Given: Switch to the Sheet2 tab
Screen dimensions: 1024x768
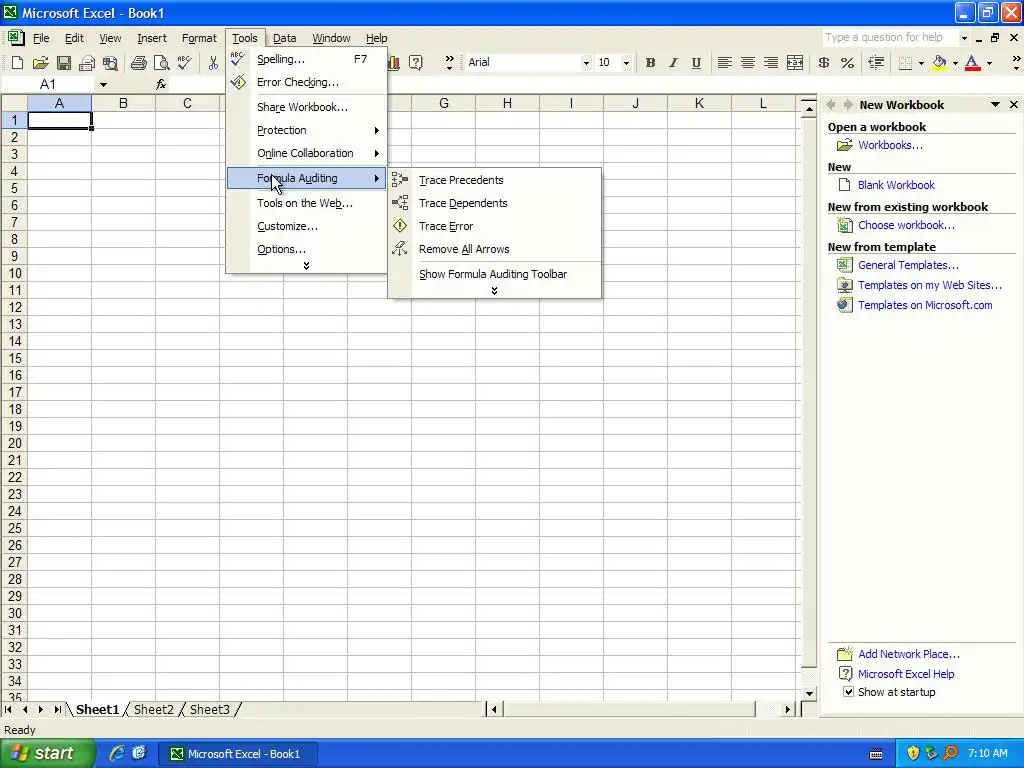Looking at the screenshot, I should (x=154, y=709).
